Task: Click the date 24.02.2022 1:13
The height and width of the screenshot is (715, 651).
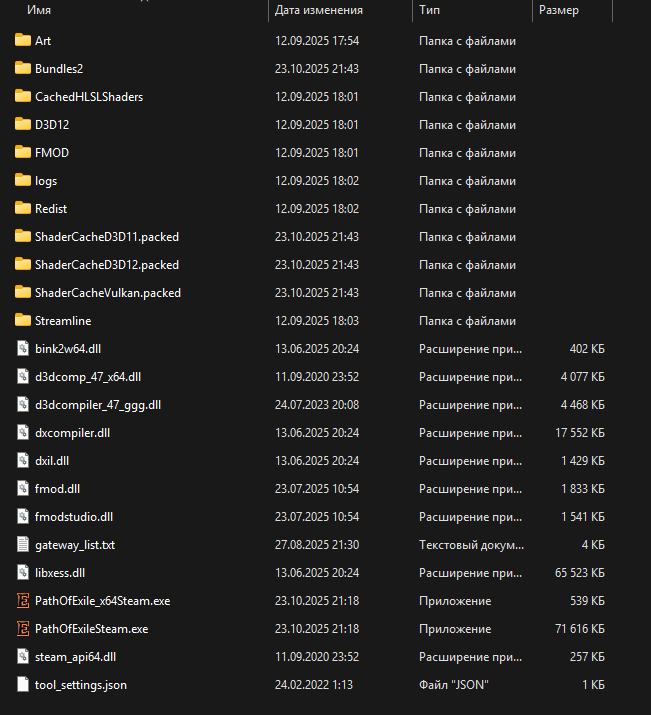Action: point(314,685)
